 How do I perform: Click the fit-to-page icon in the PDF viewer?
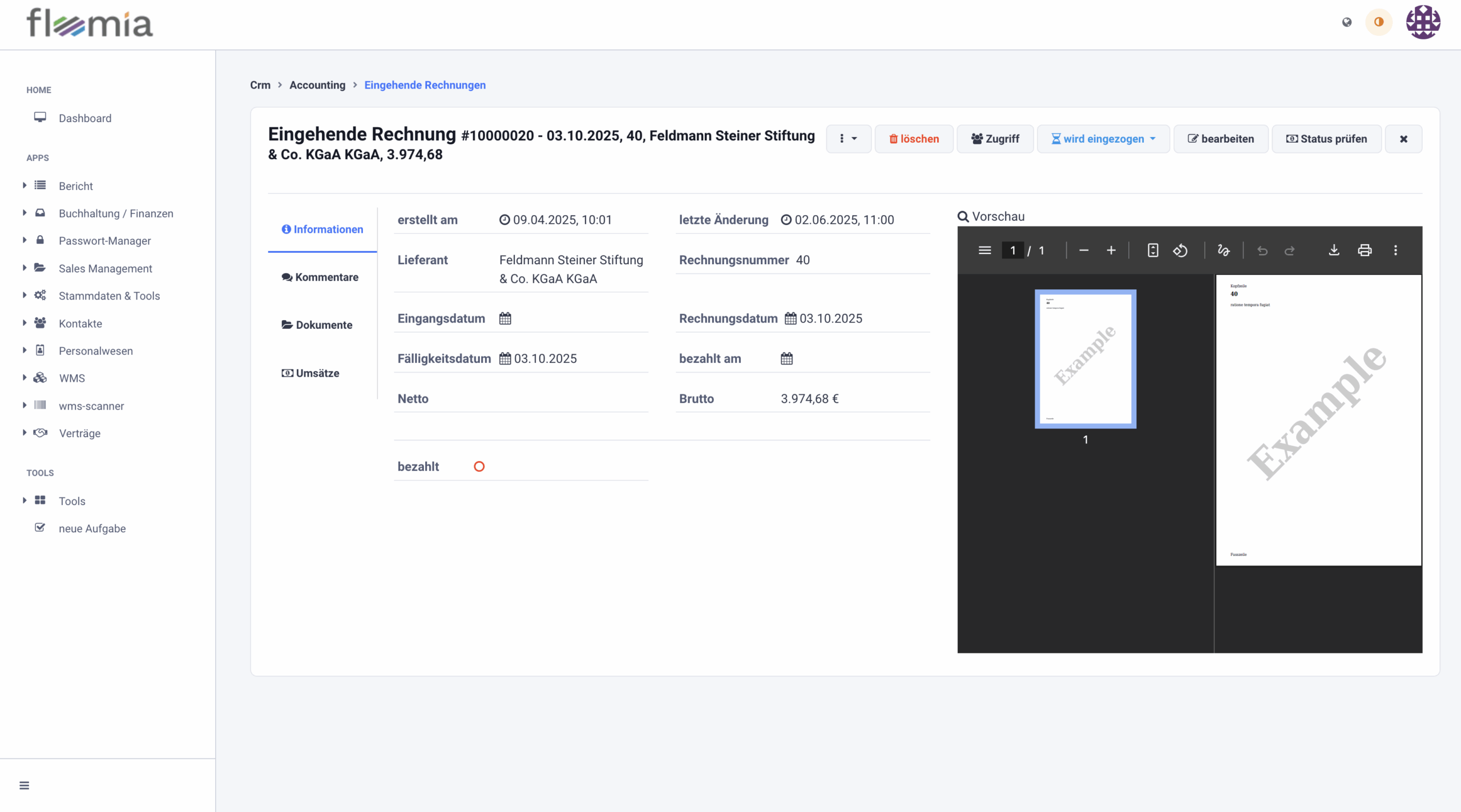coord(1153,250)
